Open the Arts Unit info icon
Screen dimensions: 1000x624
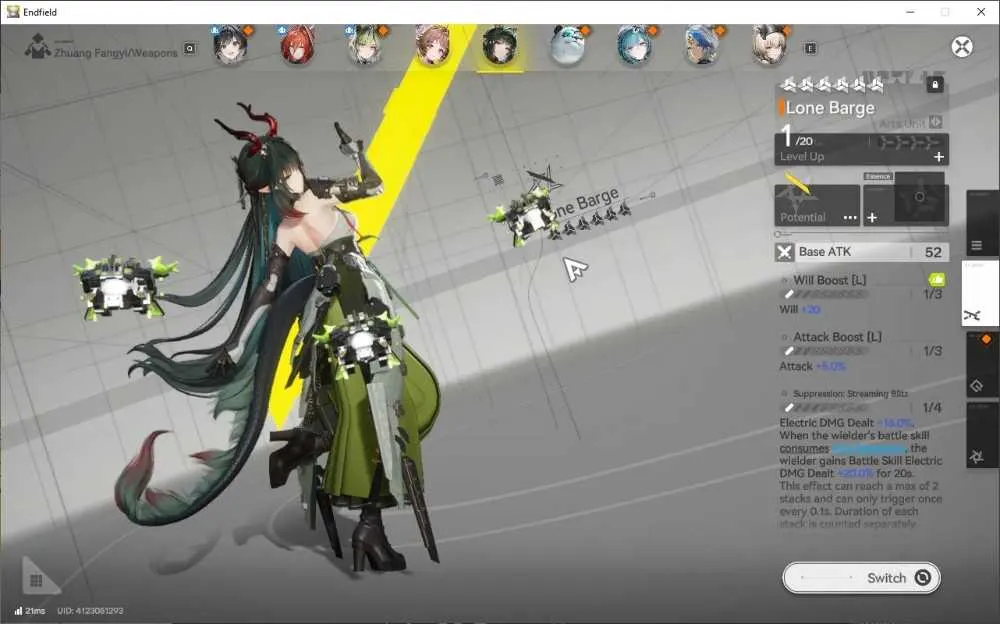coord(936,121)
